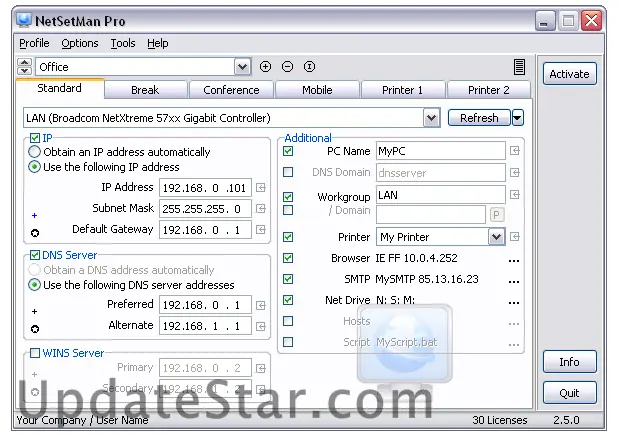Click gear icon beside Default Gateway
This screenshot has height=444, width=620.
coord(35,233)
